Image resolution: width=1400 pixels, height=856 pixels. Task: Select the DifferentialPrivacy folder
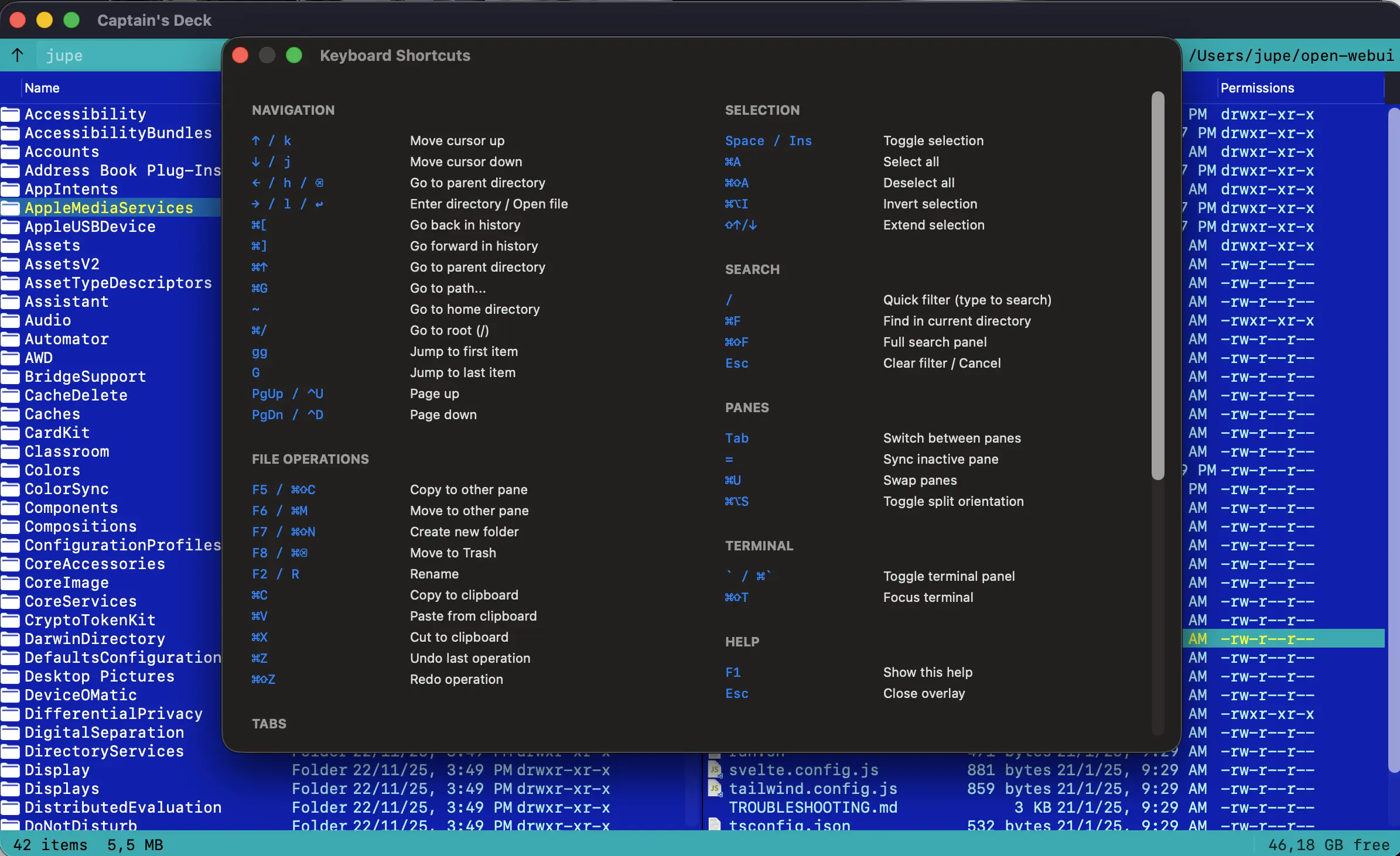114,714
